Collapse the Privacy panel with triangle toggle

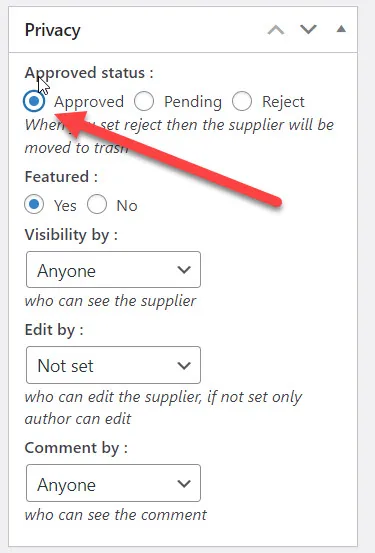tap(341, 29)
